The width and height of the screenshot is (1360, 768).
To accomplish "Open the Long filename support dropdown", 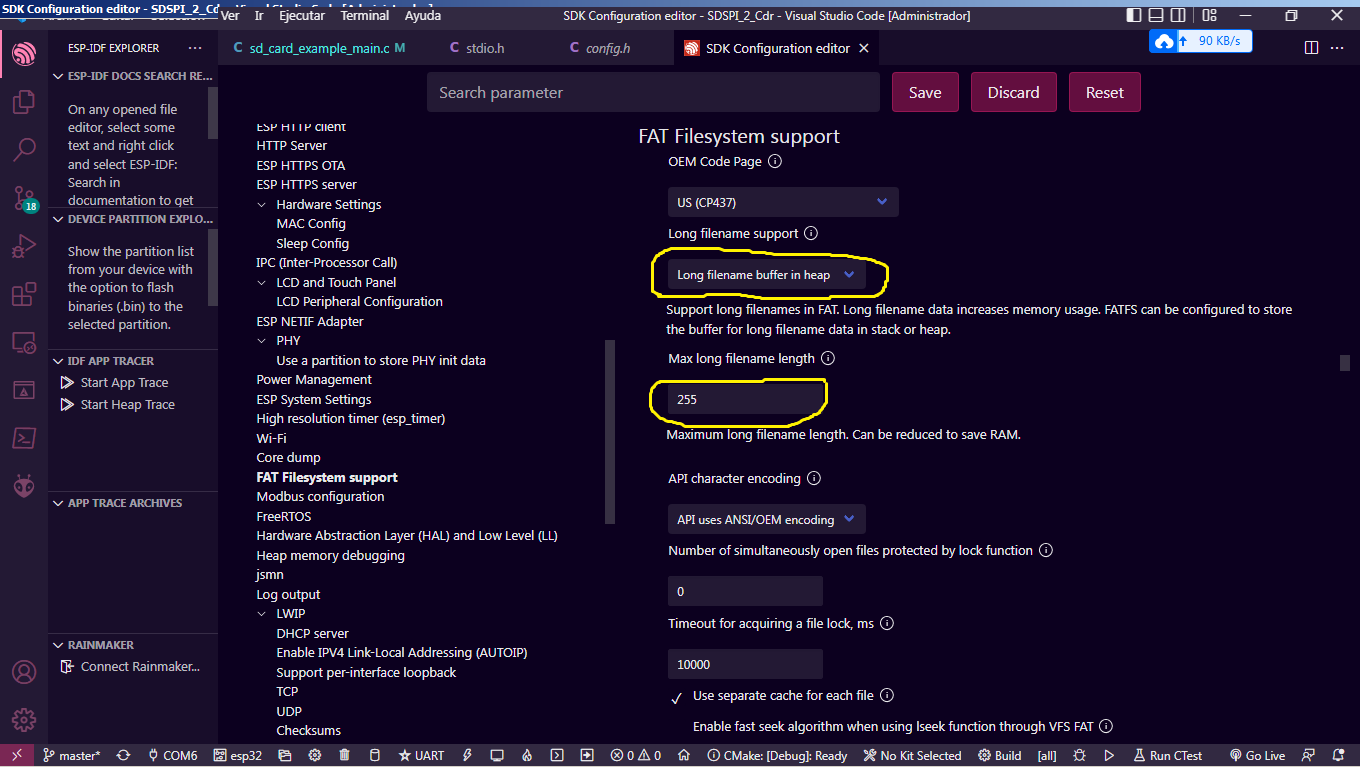I will tap(767, 275).
